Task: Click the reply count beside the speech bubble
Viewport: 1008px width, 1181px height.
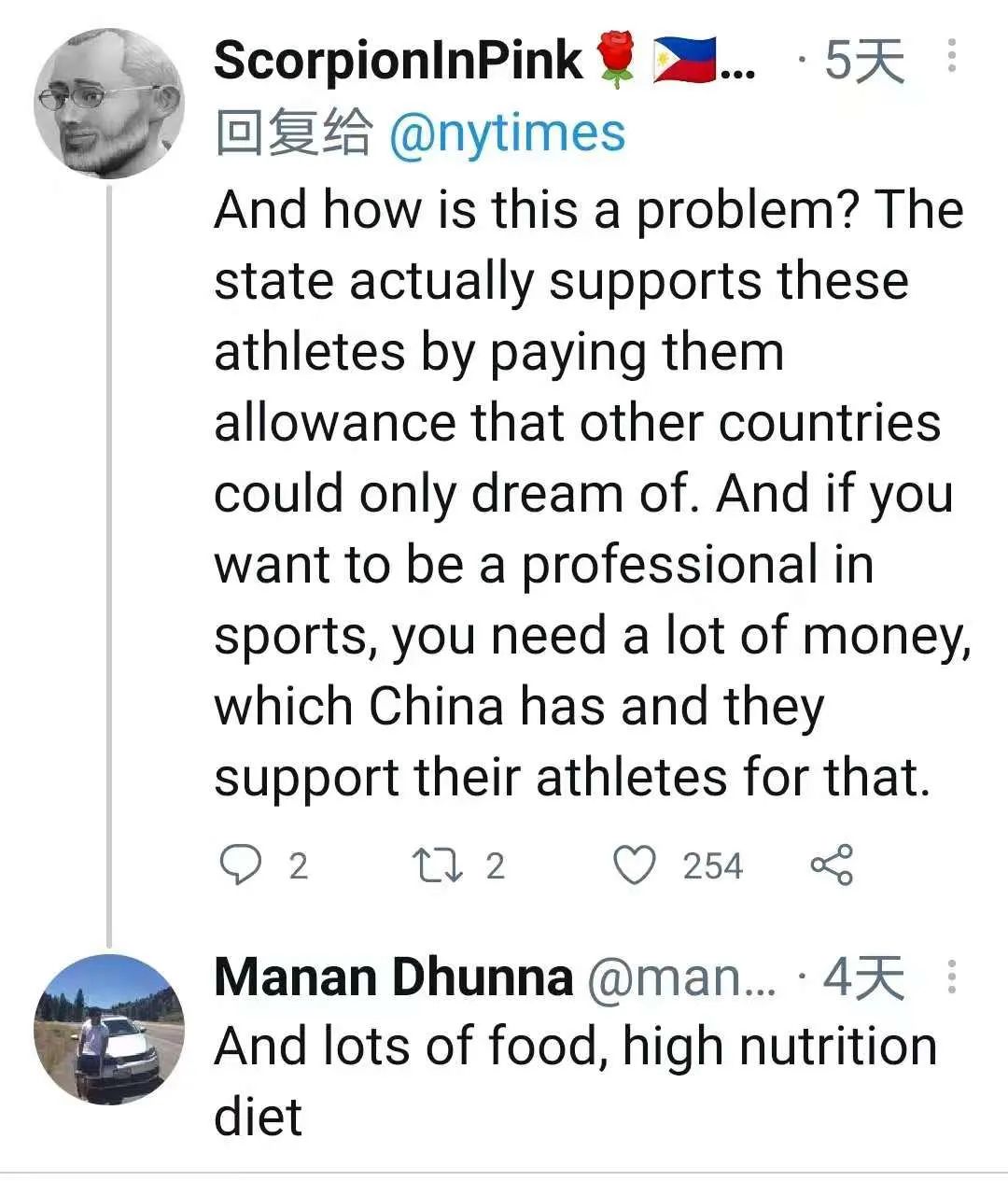Action: [298, 866]
